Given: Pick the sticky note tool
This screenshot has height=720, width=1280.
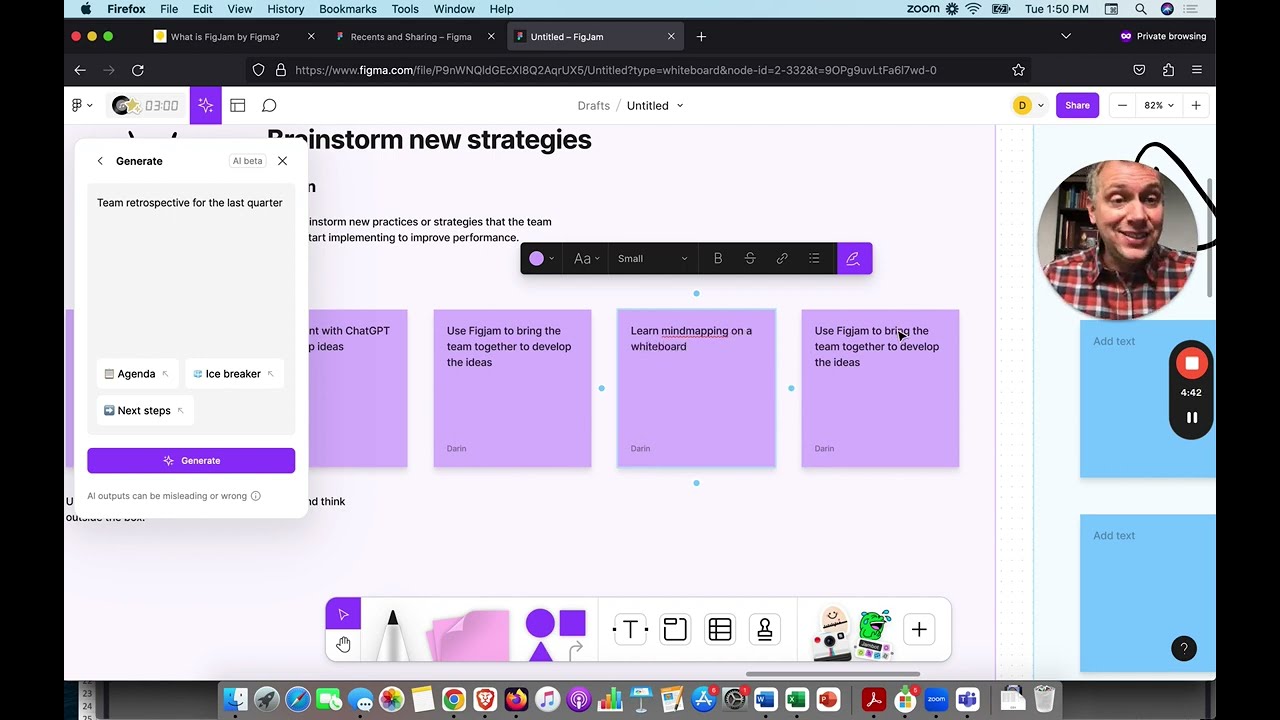Looking at the screenshot, I should tap(470, 636).
